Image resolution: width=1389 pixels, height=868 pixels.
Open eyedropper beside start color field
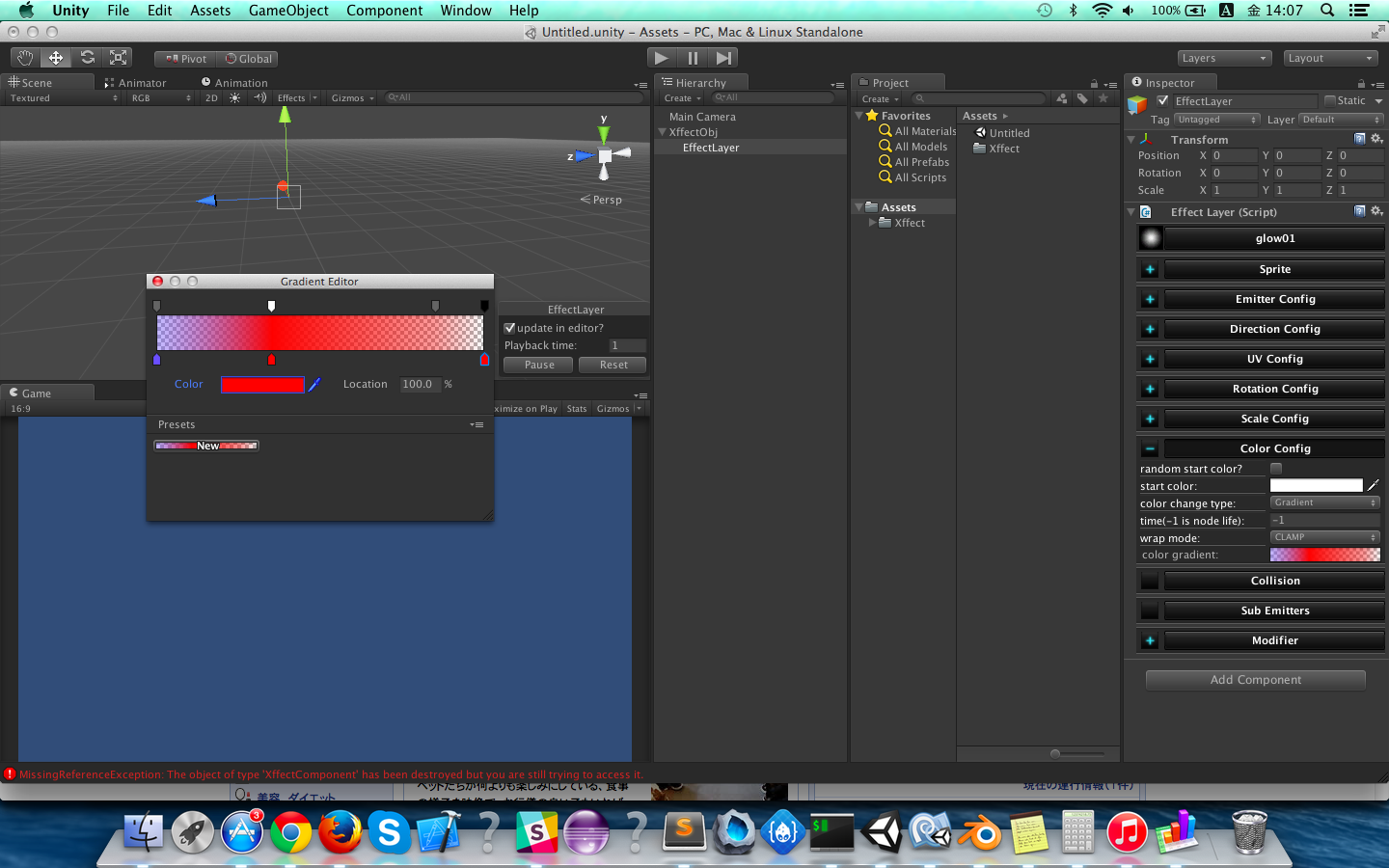tap(1374, 485)
